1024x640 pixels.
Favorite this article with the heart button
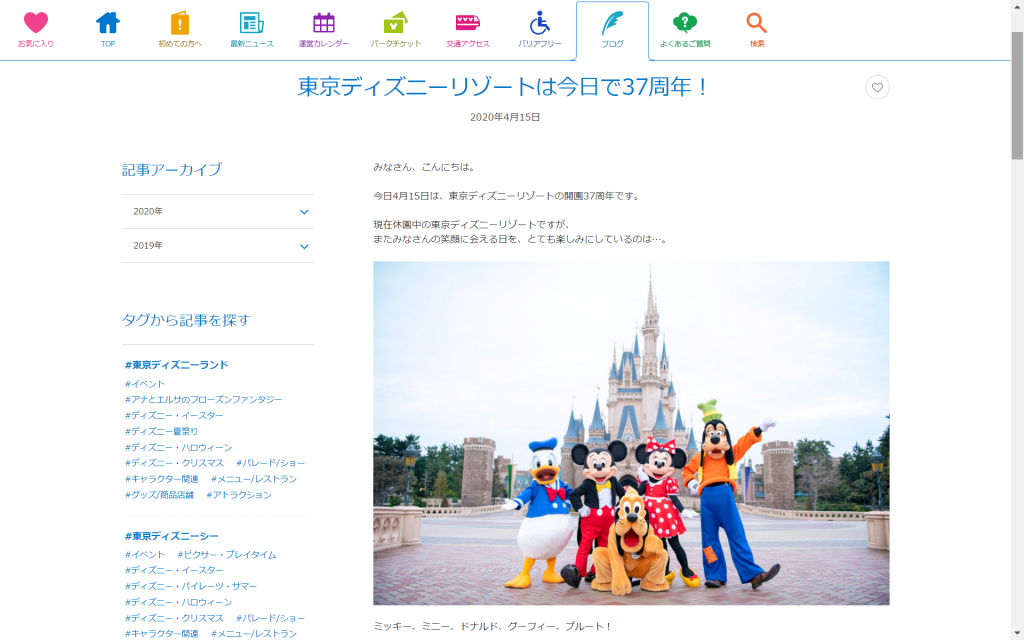click(x=877, y=87)
